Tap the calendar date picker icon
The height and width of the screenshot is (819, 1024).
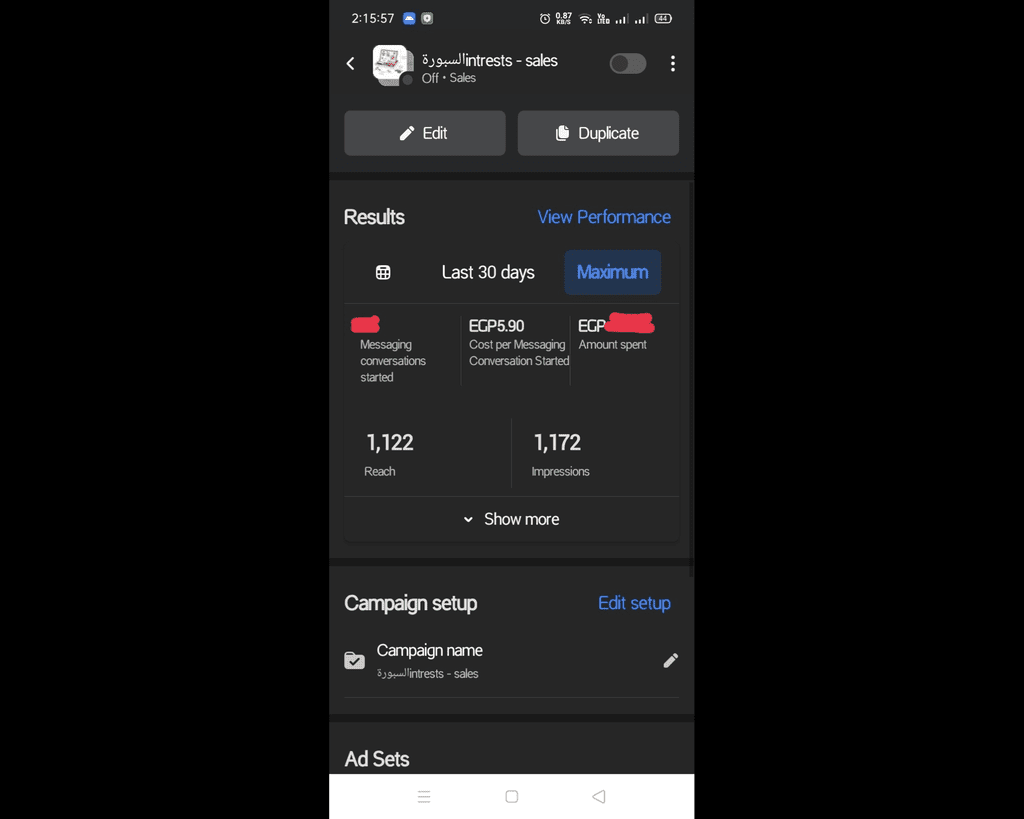[x=383, y=272]
